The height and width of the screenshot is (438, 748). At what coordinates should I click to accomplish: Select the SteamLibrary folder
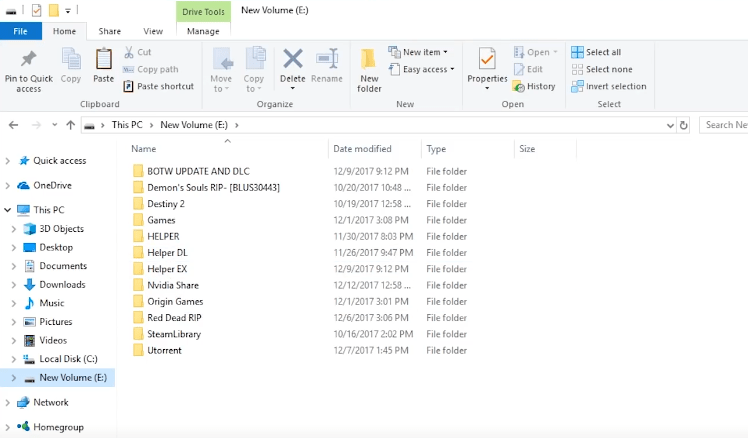pyautogui.click(x=173, y=334)
